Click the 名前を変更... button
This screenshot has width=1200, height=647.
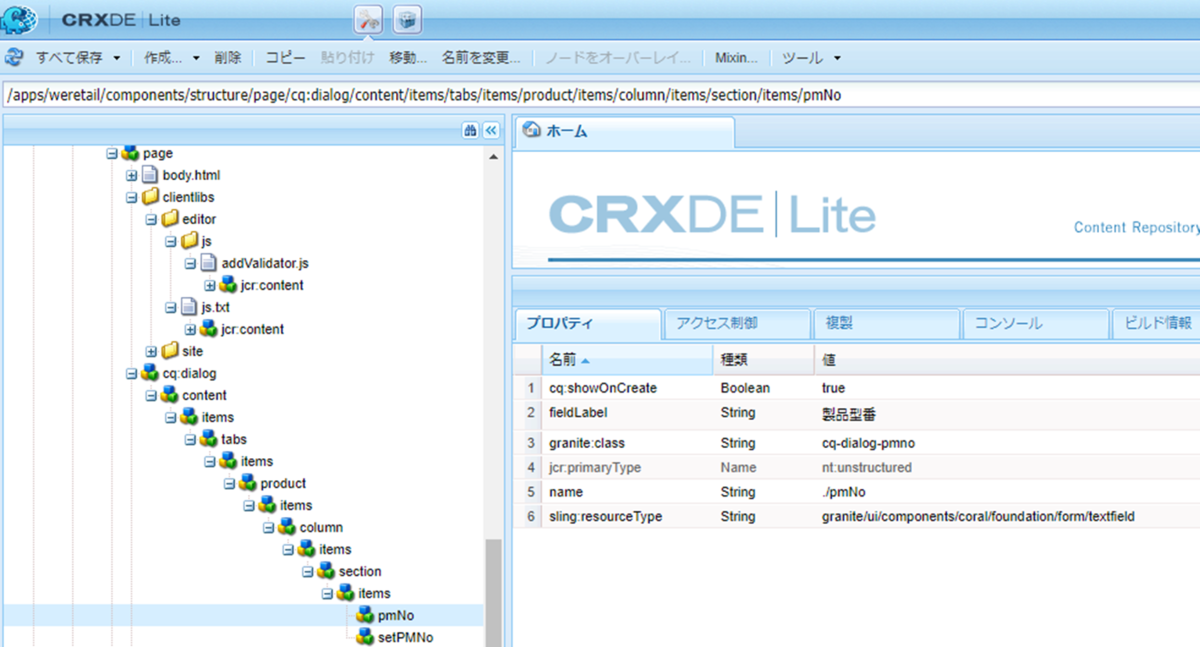481,58
